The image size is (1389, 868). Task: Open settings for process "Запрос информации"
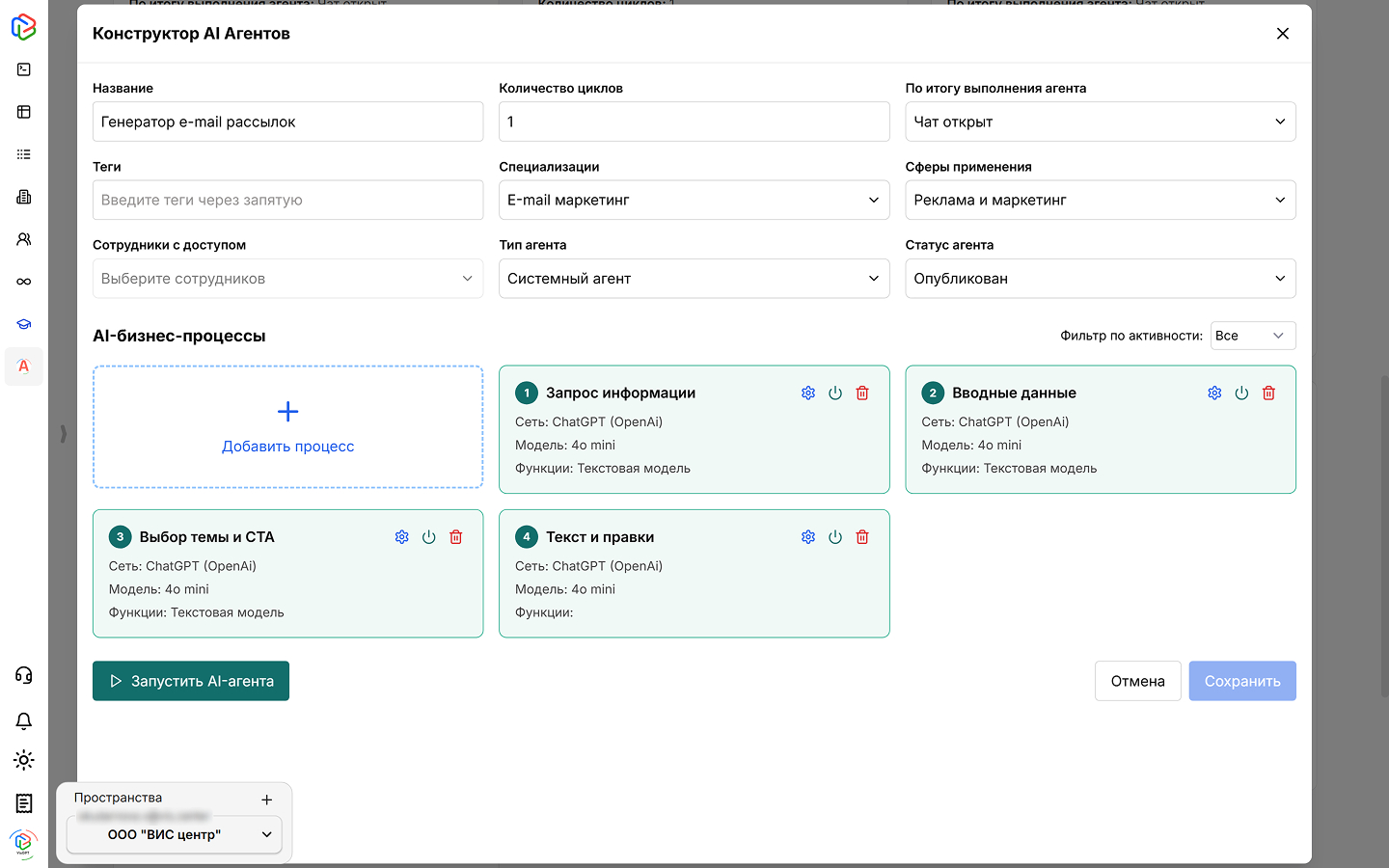[808, 393]
